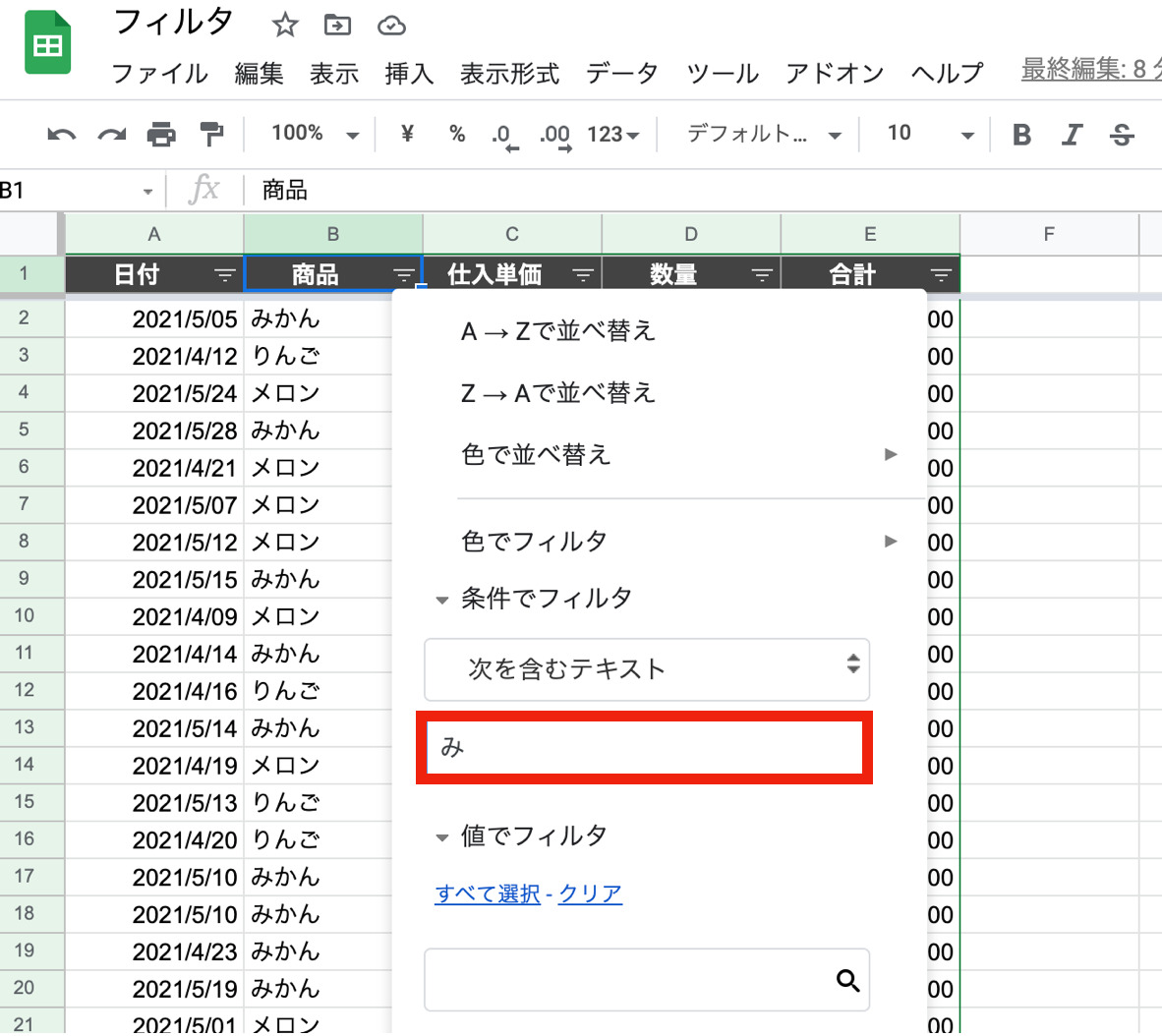This screenshot has width=1162, height=1036.
Task: Click the filter condition text field
Action: click(x=645, y=748)
